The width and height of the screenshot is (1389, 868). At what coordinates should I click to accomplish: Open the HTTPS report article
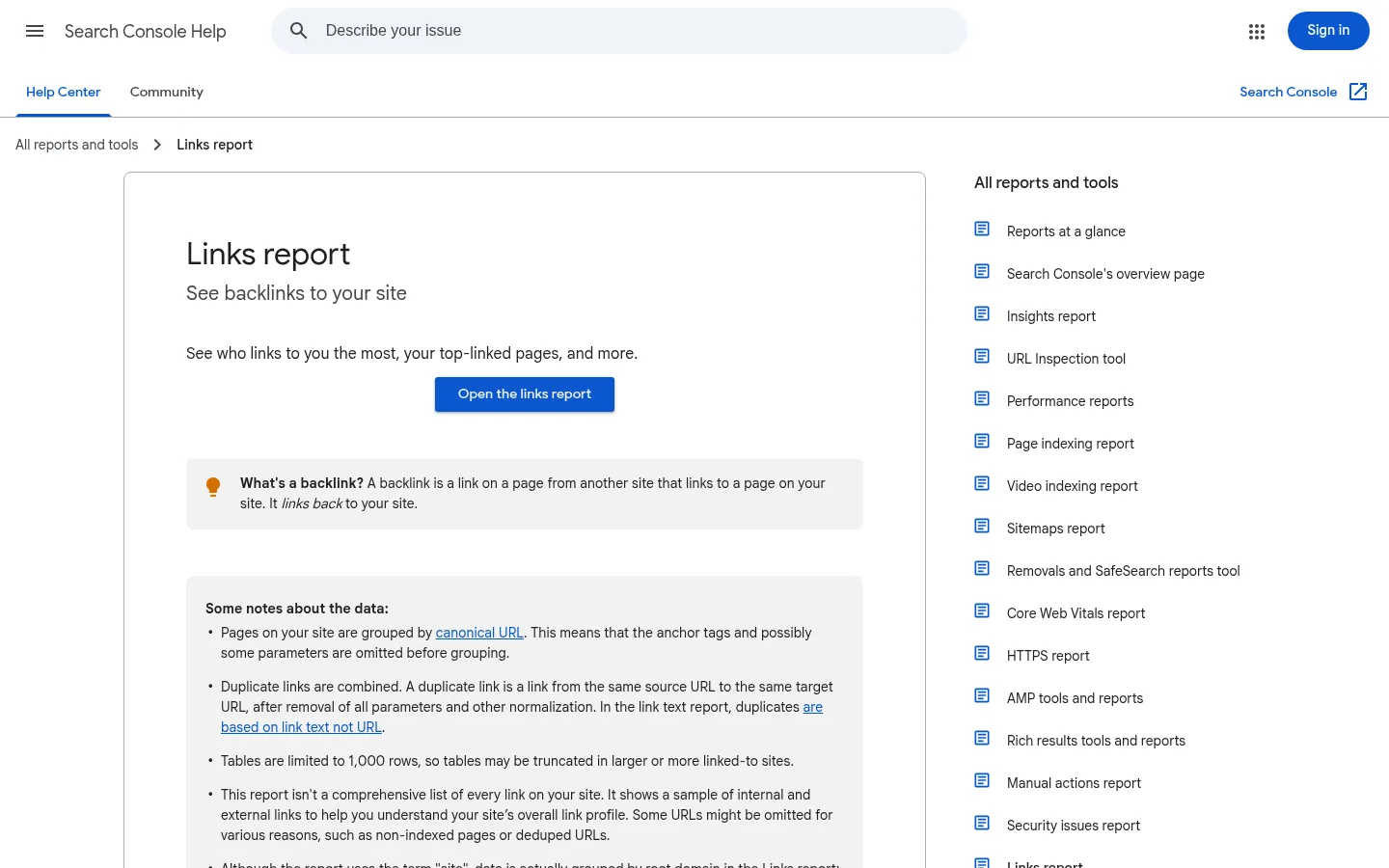pyautogui.click(x=1048, y=656)
